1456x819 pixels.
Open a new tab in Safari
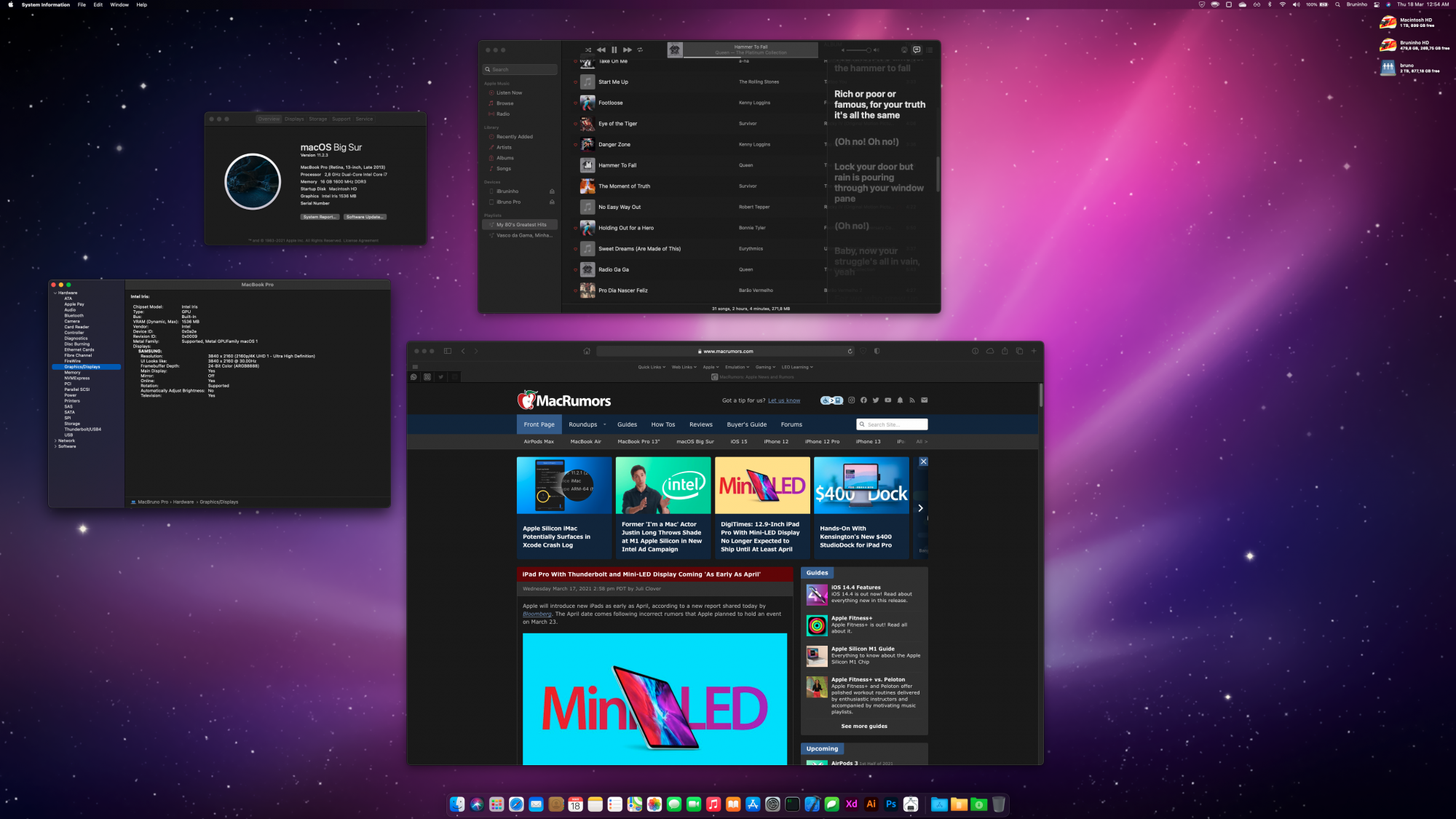[1034, 351]
